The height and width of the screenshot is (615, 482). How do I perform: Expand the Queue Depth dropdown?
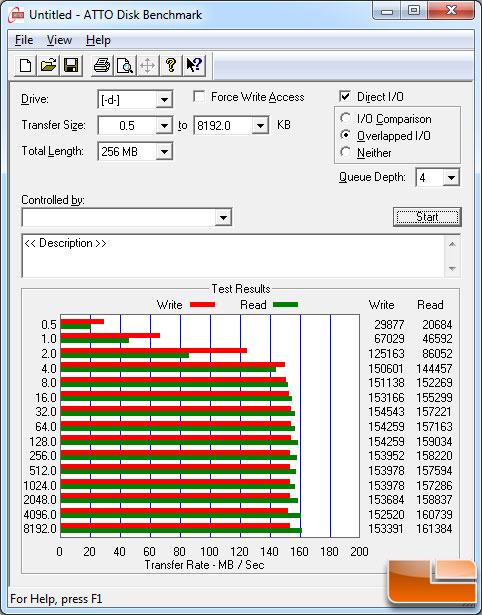[x=451, y=178]
